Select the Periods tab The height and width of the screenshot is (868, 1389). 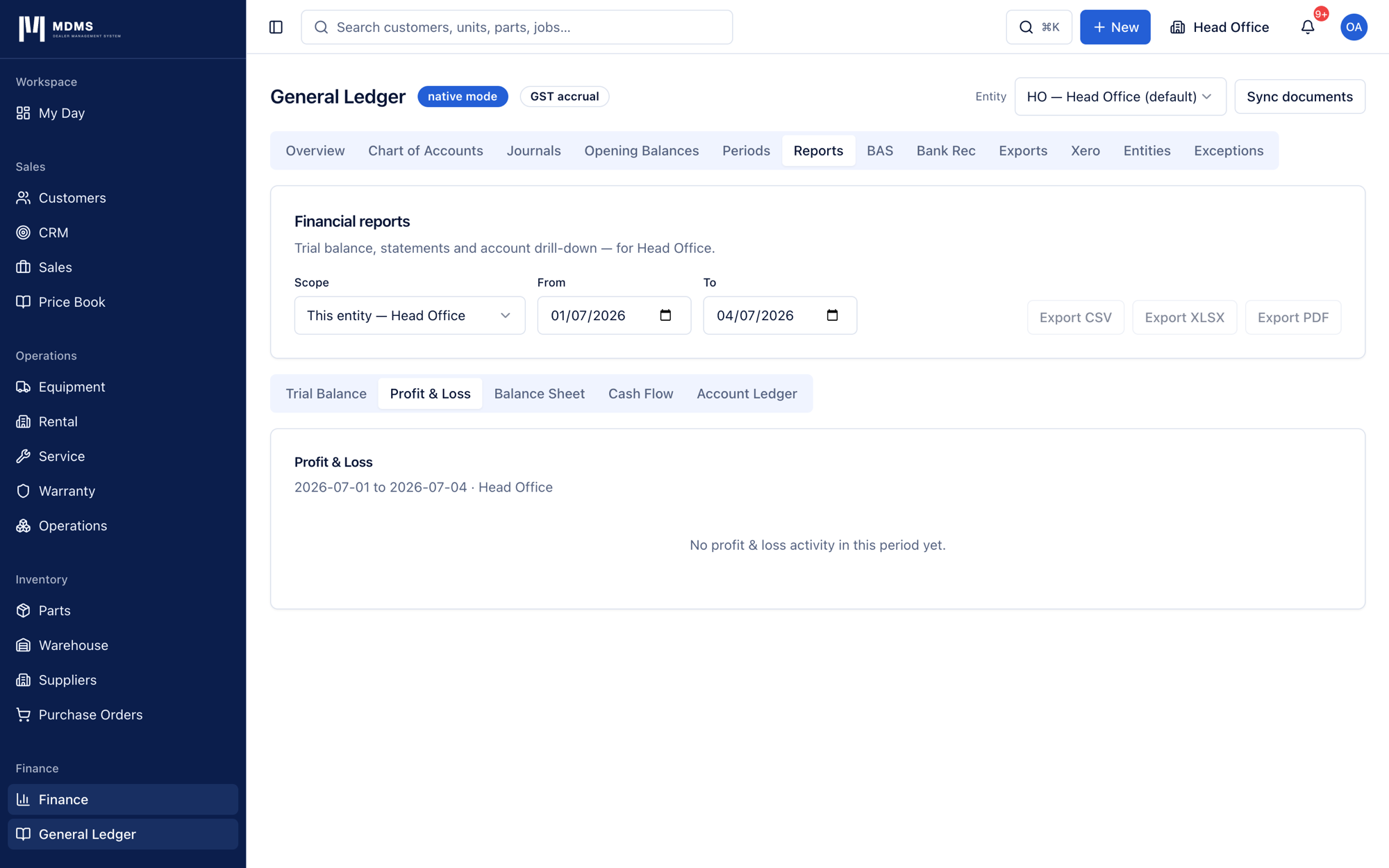[746, 151]
